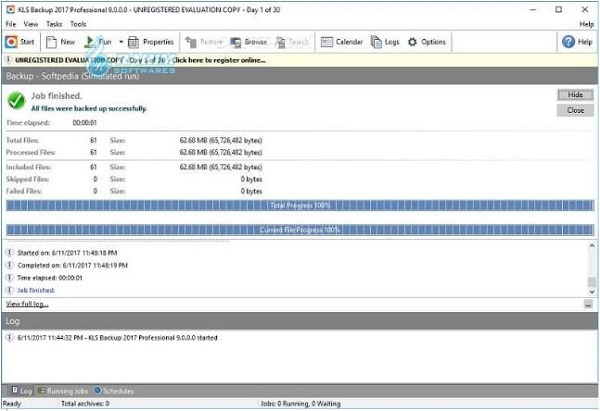
Task: Maximize the KLS Backup window
Action: pyautogui.click(x=559, y=10)
